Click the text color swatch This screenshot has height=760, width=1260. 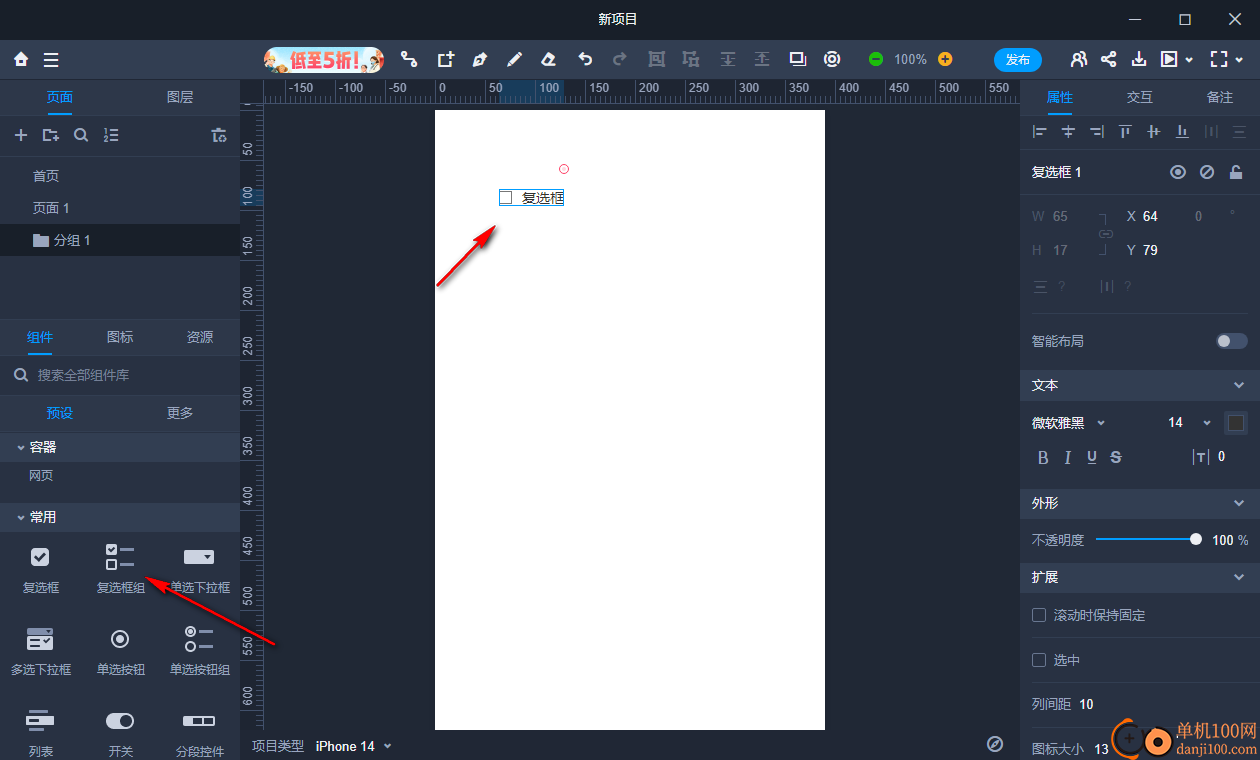[x=1236, y=423]
